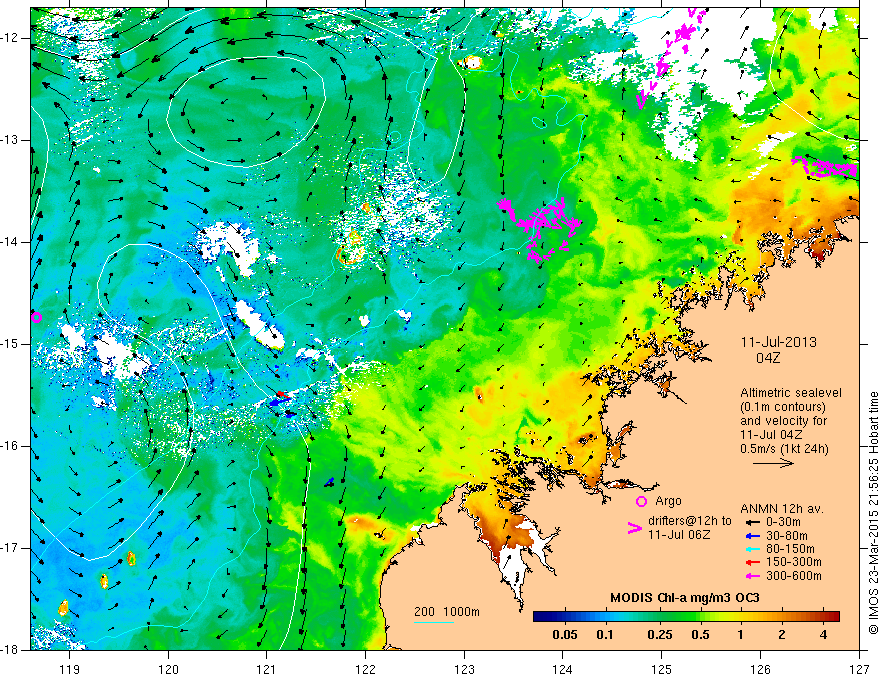Click the 'Altimetric sealevel' text
The width and height of the screenshot is (880, 680).
tap(791, 393)
